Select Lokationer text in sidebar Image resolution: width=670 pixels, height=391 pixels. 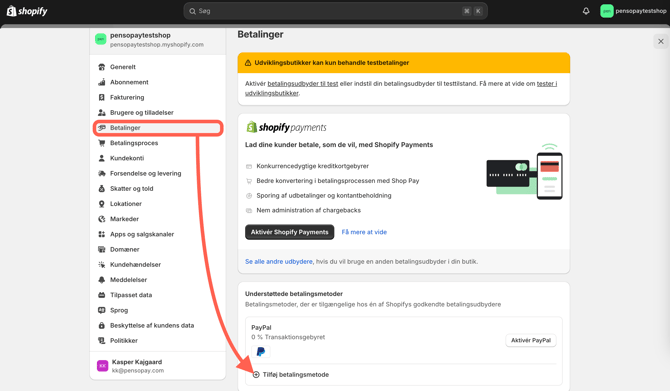pos(126,204)
